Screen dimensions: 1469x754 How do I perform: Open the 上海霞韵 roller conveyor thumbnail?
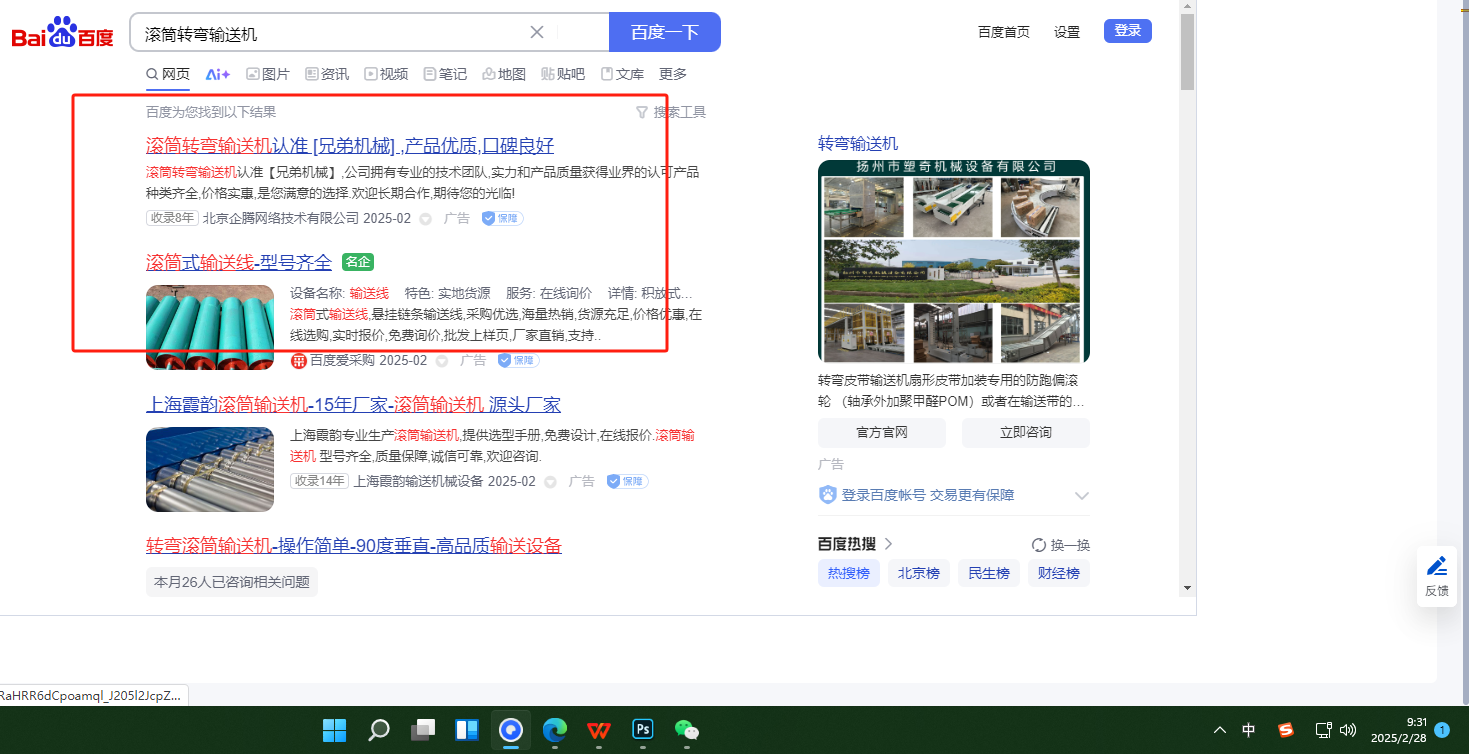tap(210, 470)
